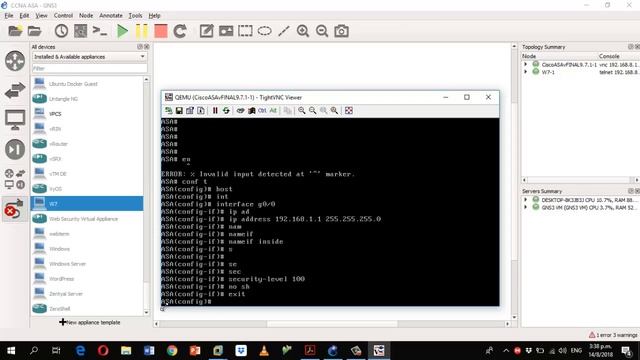The image size is (640, 360).
Task: Select the draw line tool
Action: click(x=284, y=31)
